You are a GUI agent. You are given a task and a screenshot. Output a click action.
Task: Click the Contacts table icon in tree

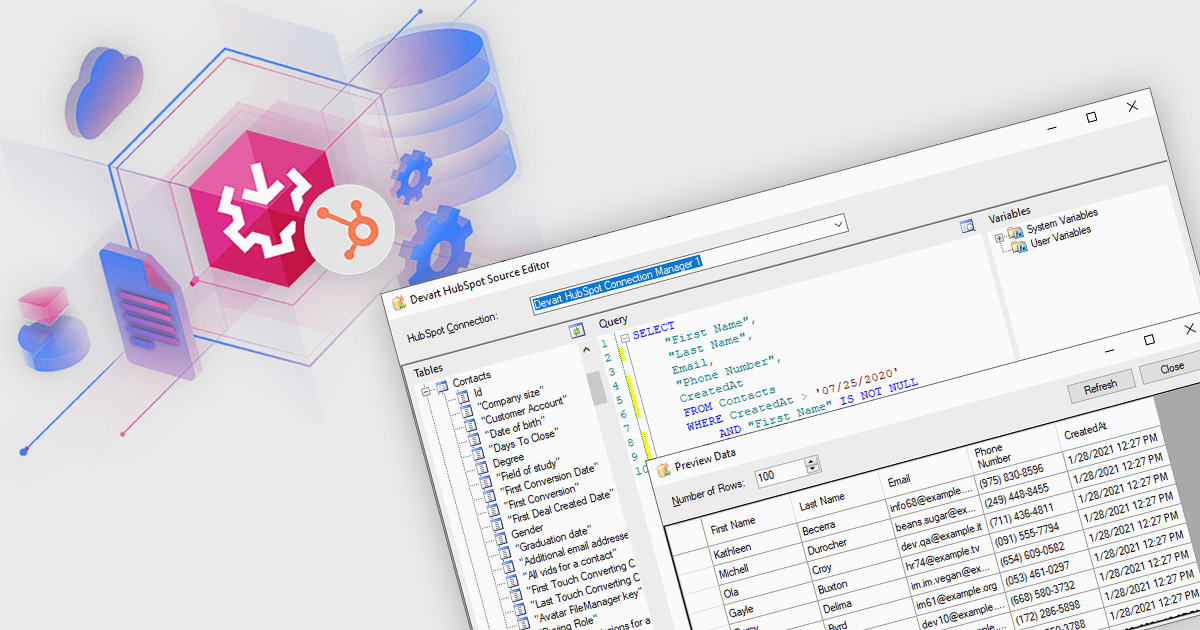(x=441, y=388)
